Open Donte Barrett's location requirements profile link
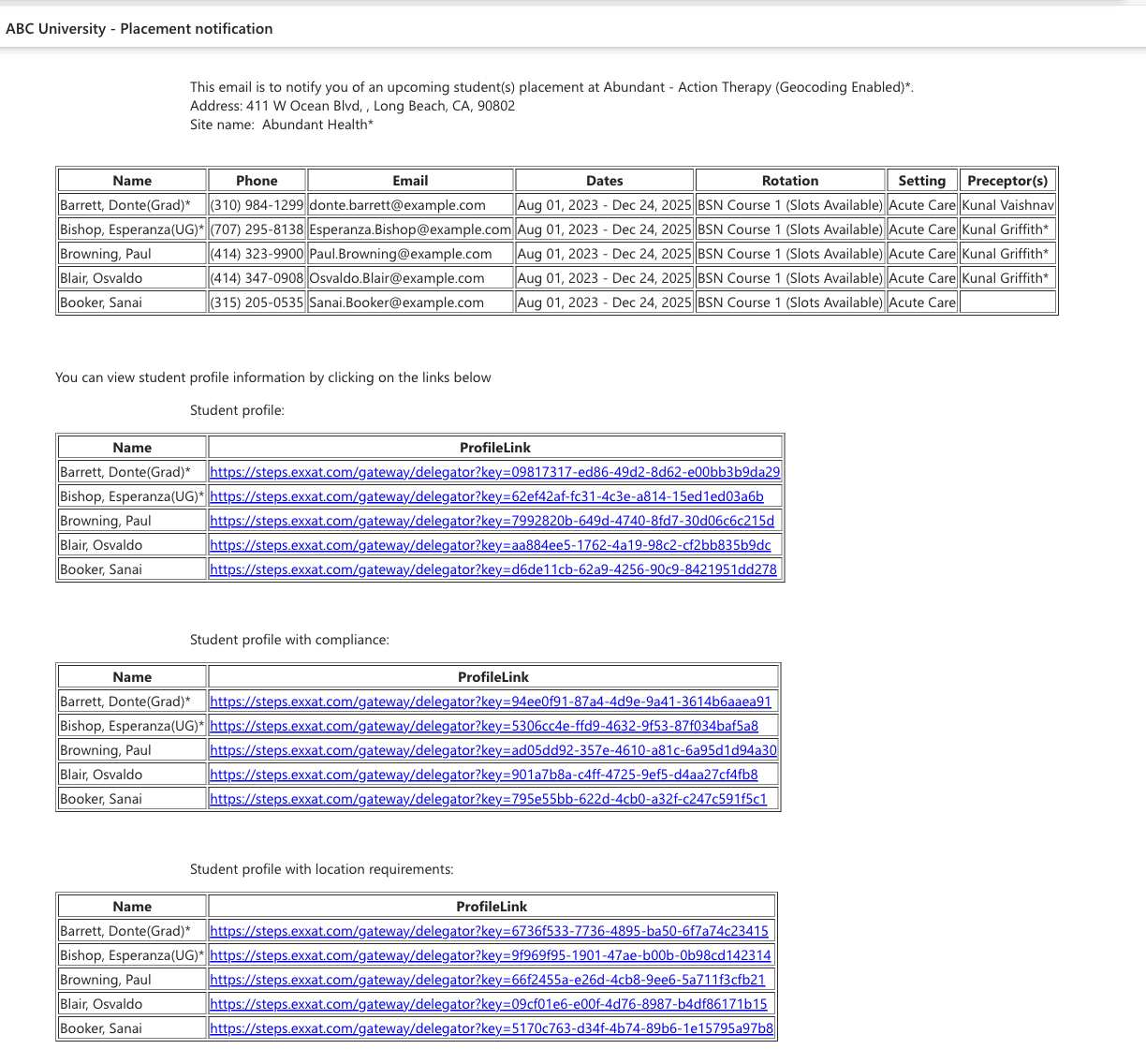The image size is (1146, 1064). 489,931
